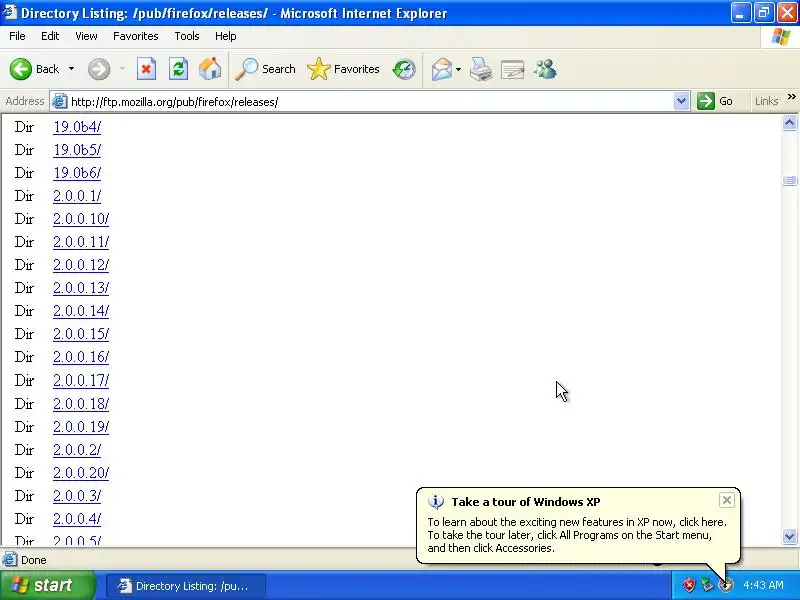The width and height of the screenshot is (800, 600).
Task: Open the View menu
Action: (x=86, y=36)
